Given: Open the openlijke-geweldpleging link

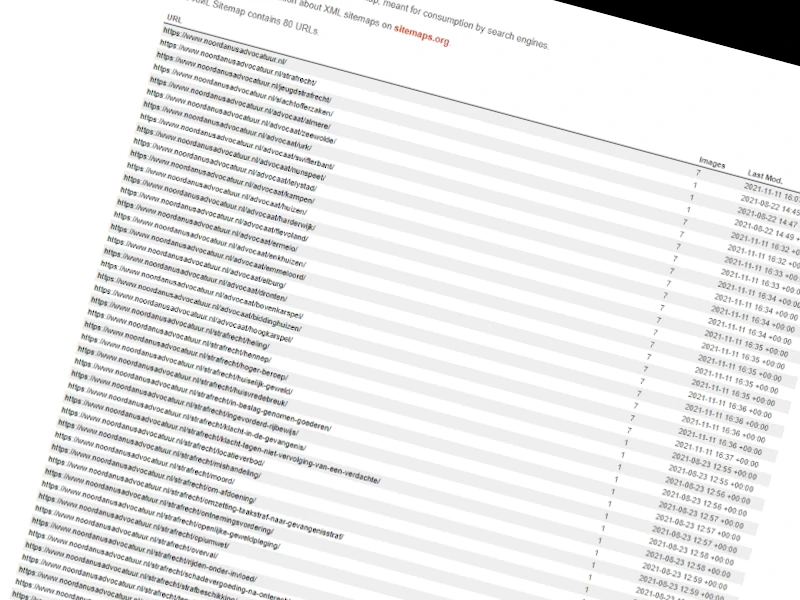Looking at the screenshot, I should coord(160,515).
